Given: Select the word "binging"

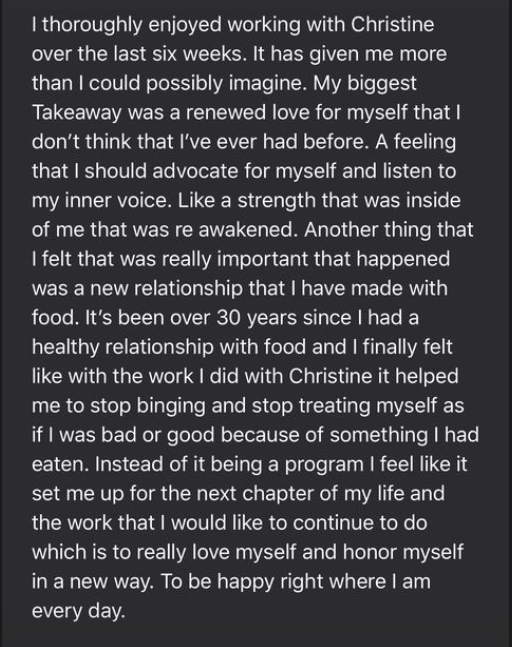Looking at the screenshot, I should pyautogui.click(x=171, y=406).
